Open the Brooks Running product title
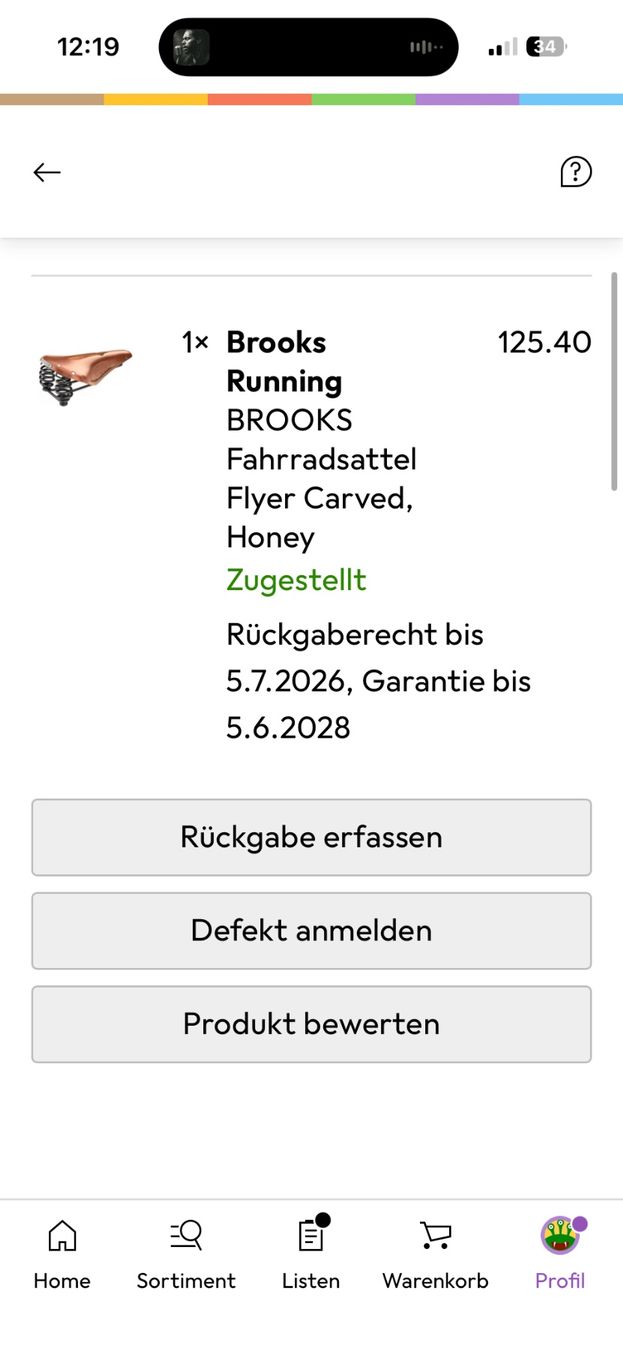Image resolution: width=623 pixels, height=1350 pixels. pos(285,361)
